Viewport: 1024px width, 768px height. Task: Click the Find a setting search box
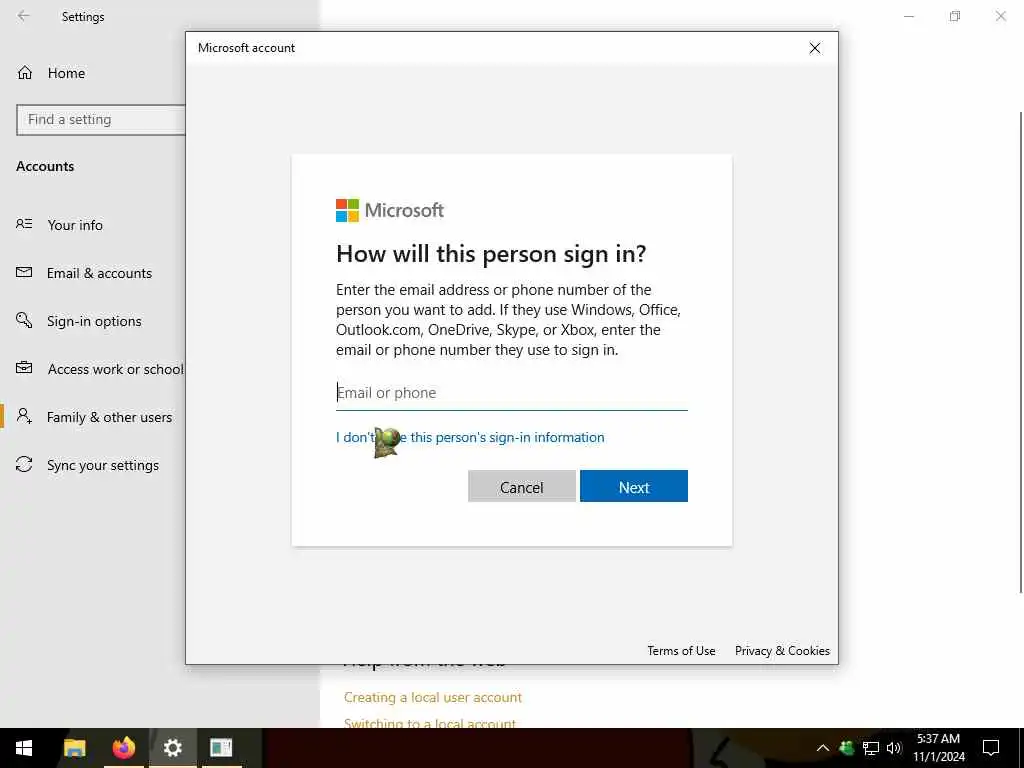[101, 120]
